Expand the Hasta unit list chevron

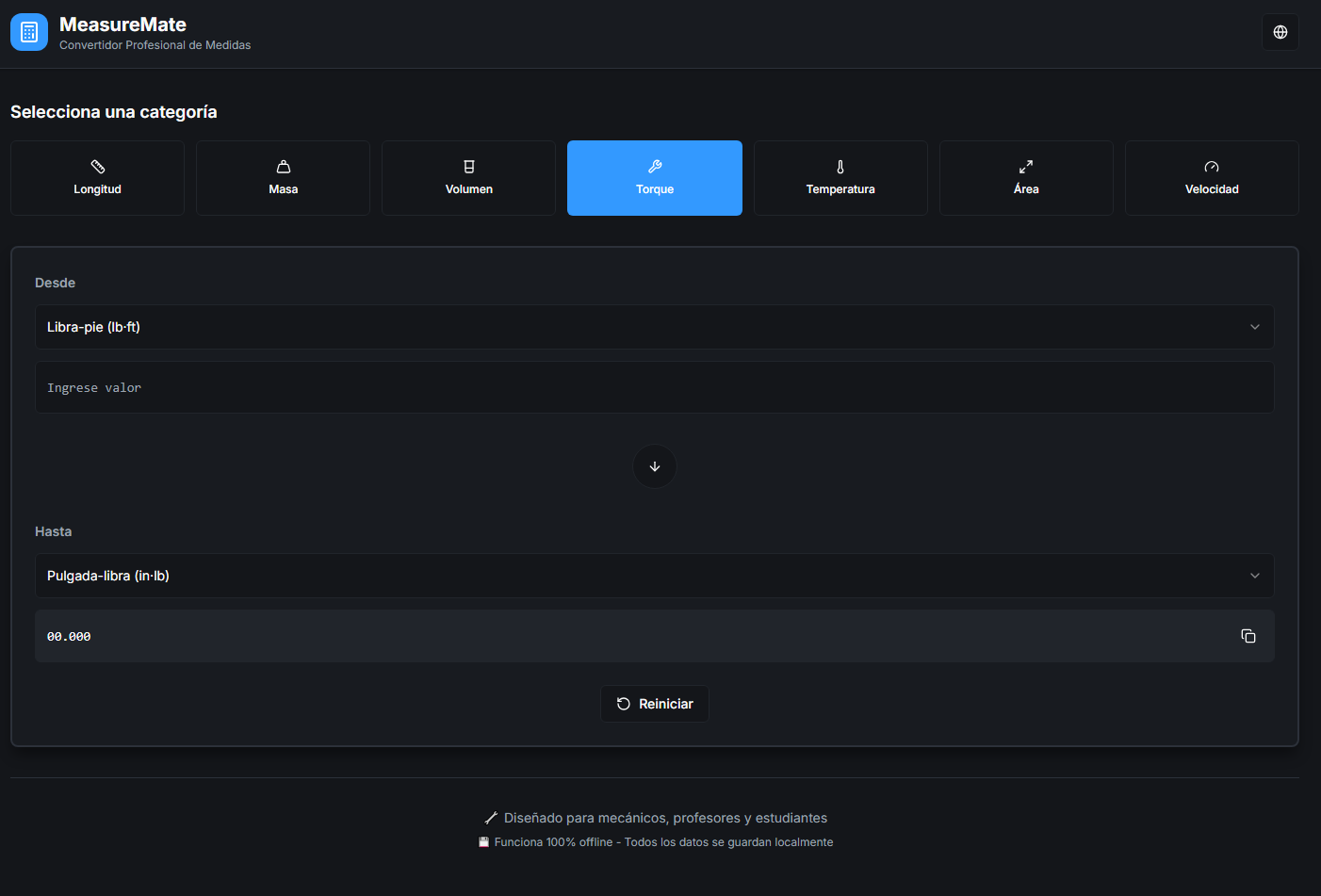(1254, 576)
